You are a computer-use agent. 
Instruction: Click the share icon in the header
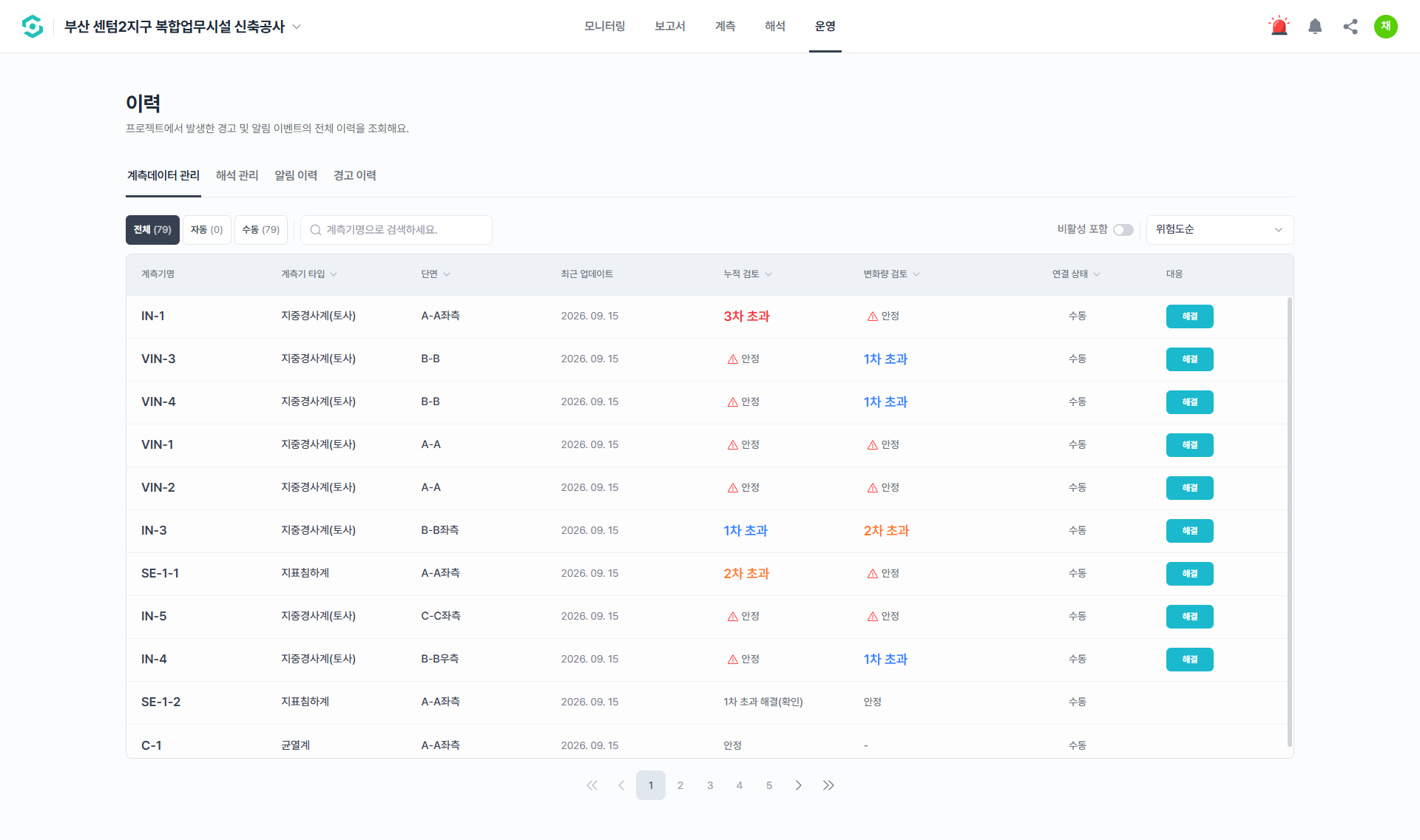pos(1350,27)
